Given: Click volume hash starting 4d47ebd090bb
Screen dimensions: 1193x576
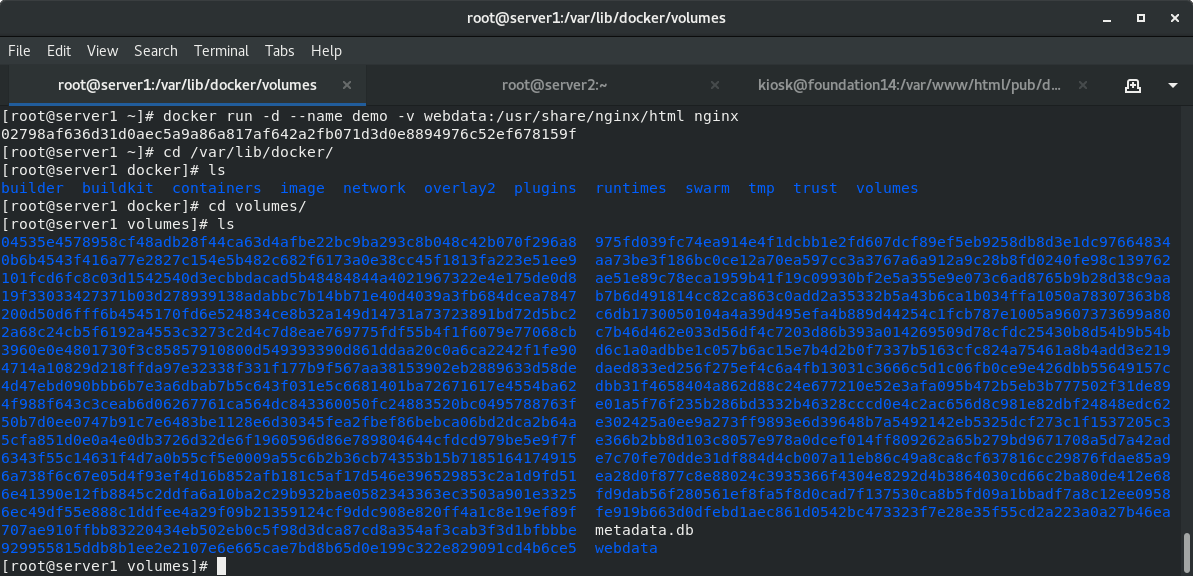Looking at the screenshot, I should pos(289,386).
